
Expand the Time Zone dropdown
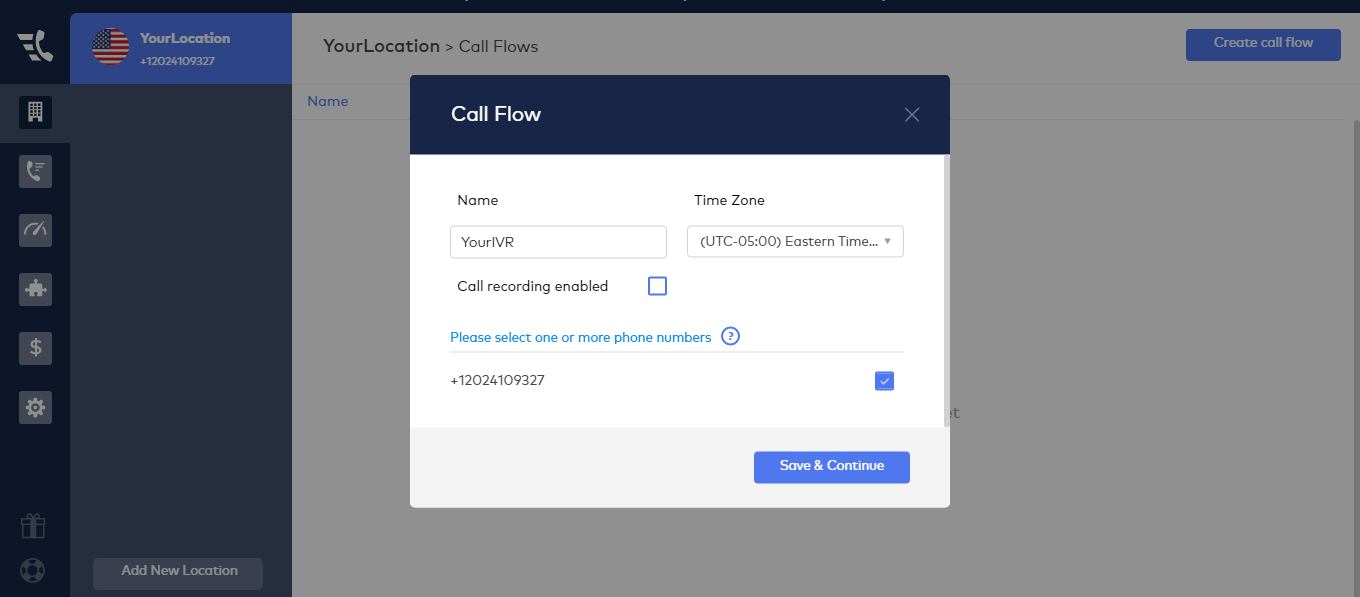click(x=795, y=241)
